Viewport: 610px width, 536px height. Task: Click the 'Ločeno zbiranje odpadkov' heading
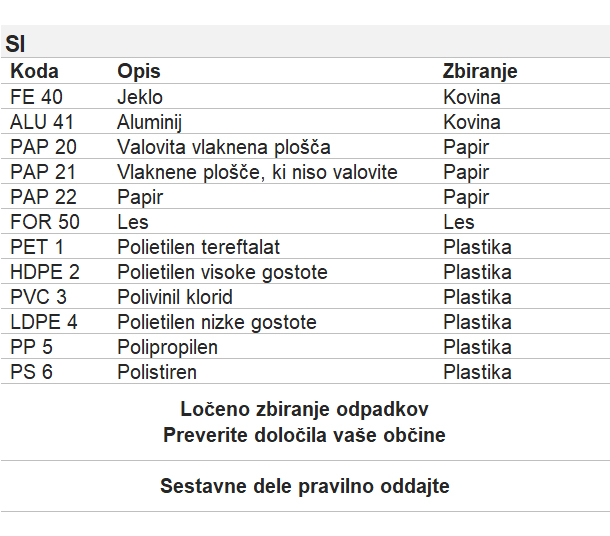(304, 409)
